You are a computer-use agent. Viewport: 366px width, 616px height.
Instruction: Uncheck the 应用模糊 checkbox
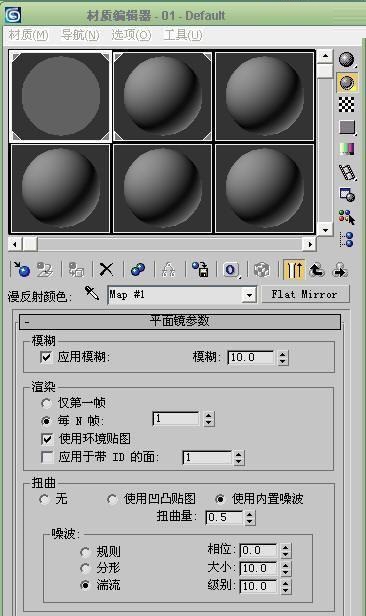(46, 357)
